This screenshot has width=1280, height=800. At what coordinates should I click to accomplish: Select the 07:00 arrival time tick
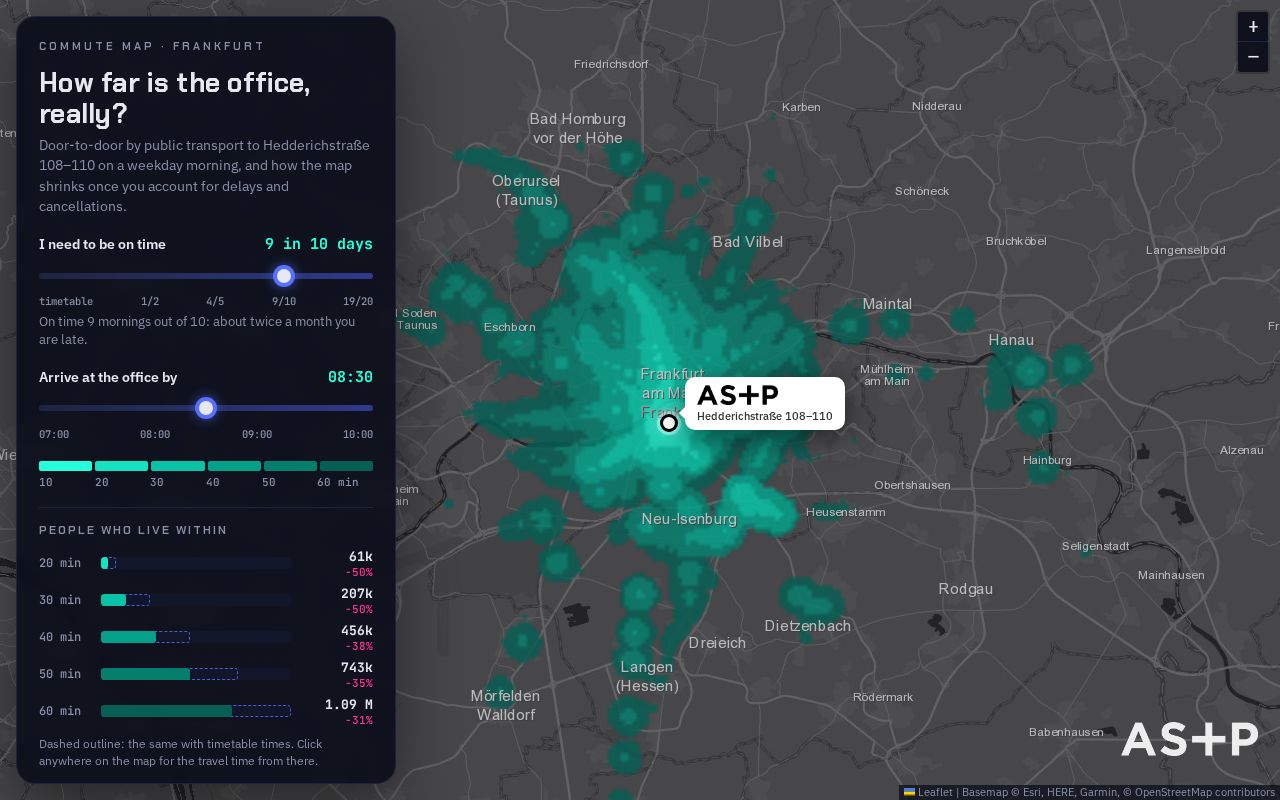(x=54, y=434)
